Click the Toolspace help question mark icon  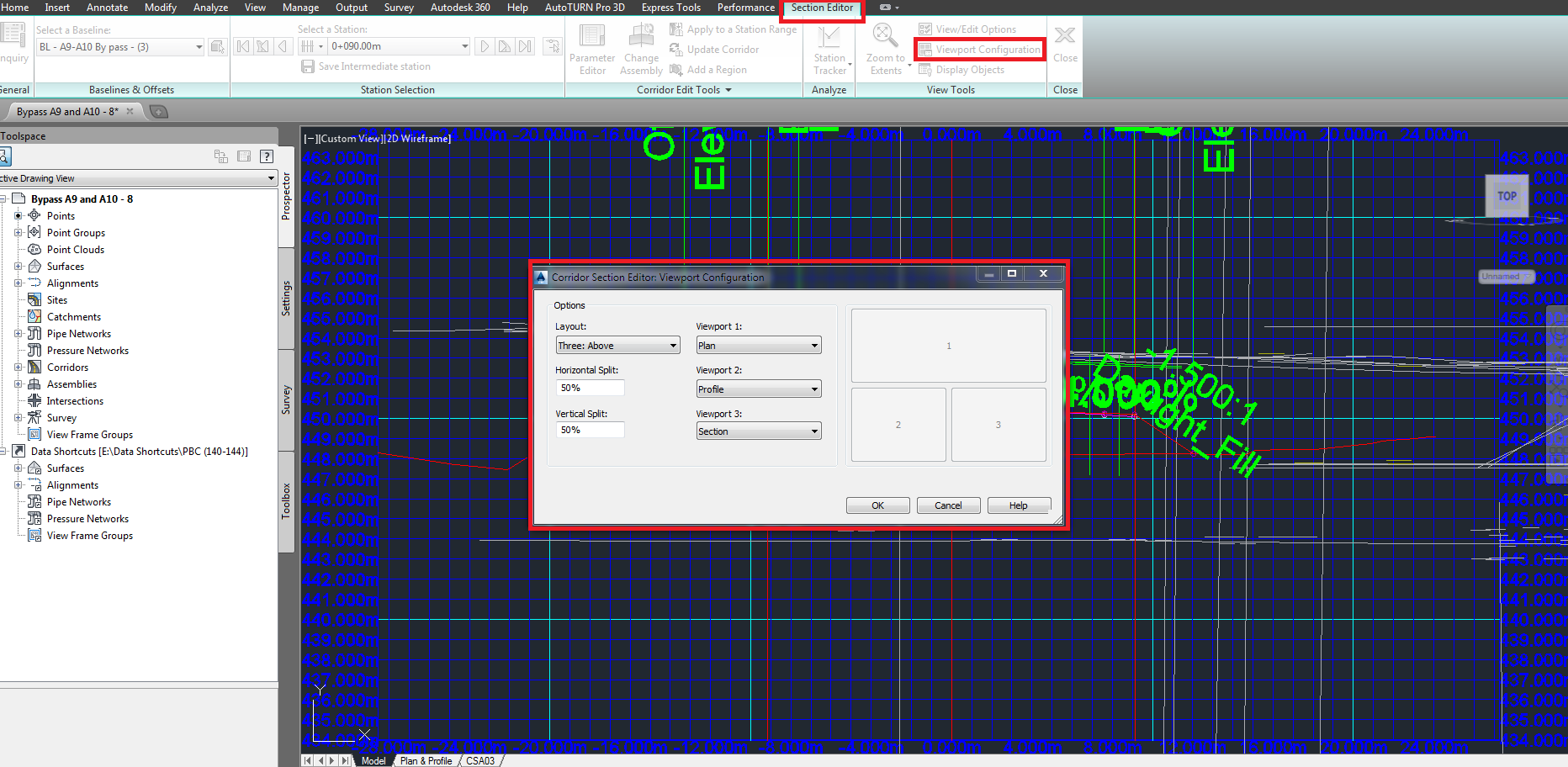pyautogui.click(x=267, y=156)
